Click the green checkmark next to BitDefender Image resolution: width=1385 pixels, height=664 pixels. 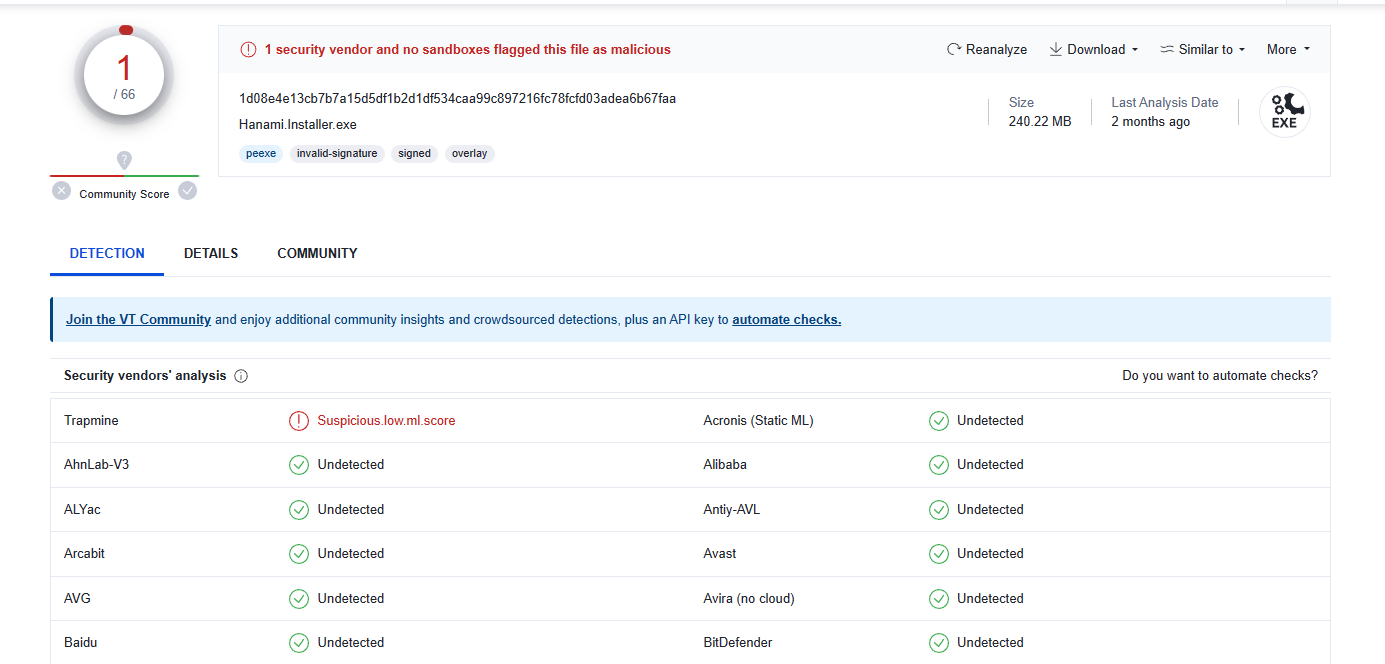(938, 642)
